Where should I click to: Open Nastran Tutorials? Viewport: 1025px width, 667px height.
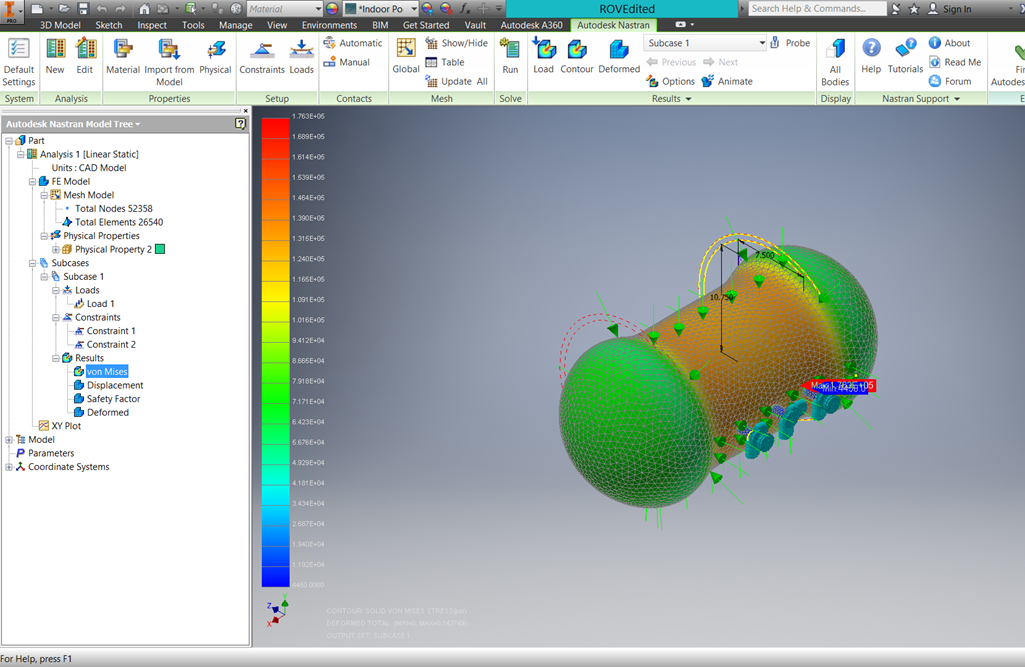pyautogui.click(x=905, y=57)
